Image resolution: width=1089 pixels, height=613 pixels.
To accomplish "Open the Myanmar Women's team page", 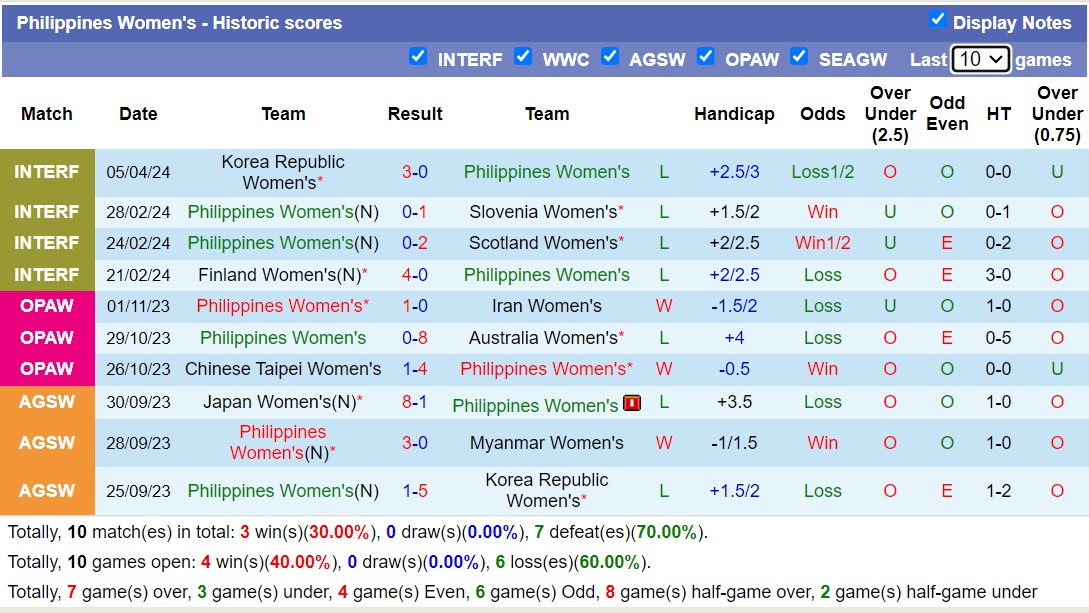I will [547, 443].
